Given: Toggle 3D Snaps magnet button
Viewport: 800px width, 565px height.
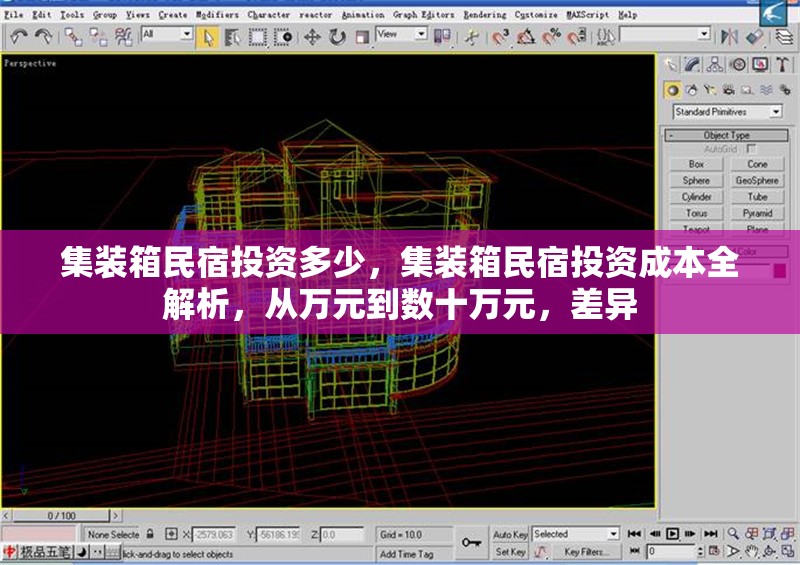Looking at the screenshot, I should pos(501,37).
